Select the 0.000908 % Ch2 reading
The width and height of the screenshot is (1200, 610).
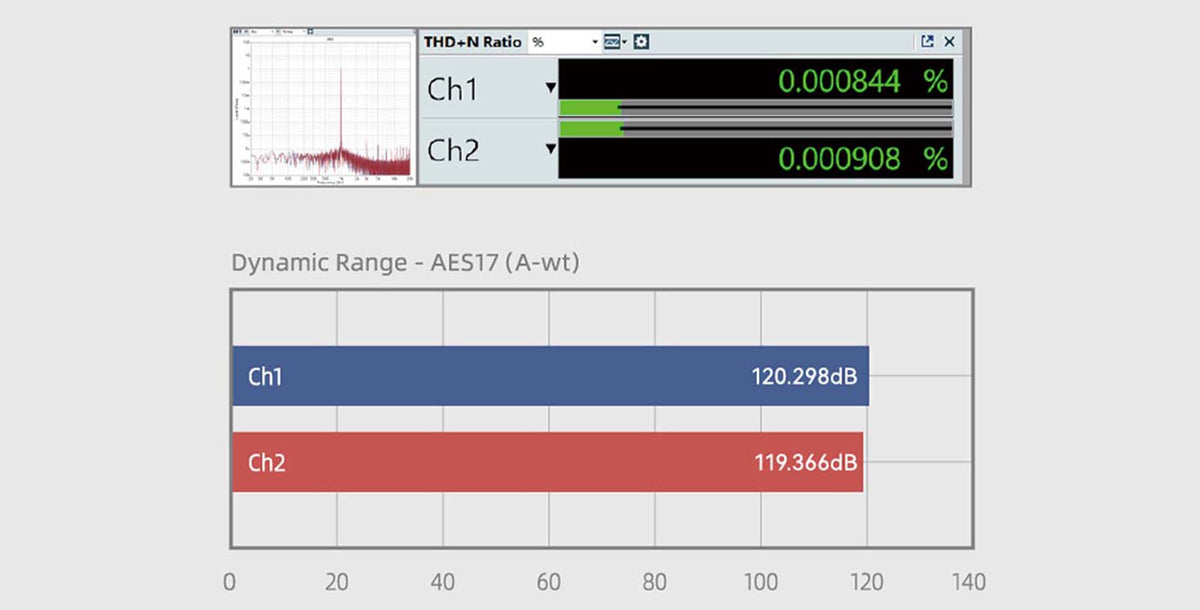(862, 158)
